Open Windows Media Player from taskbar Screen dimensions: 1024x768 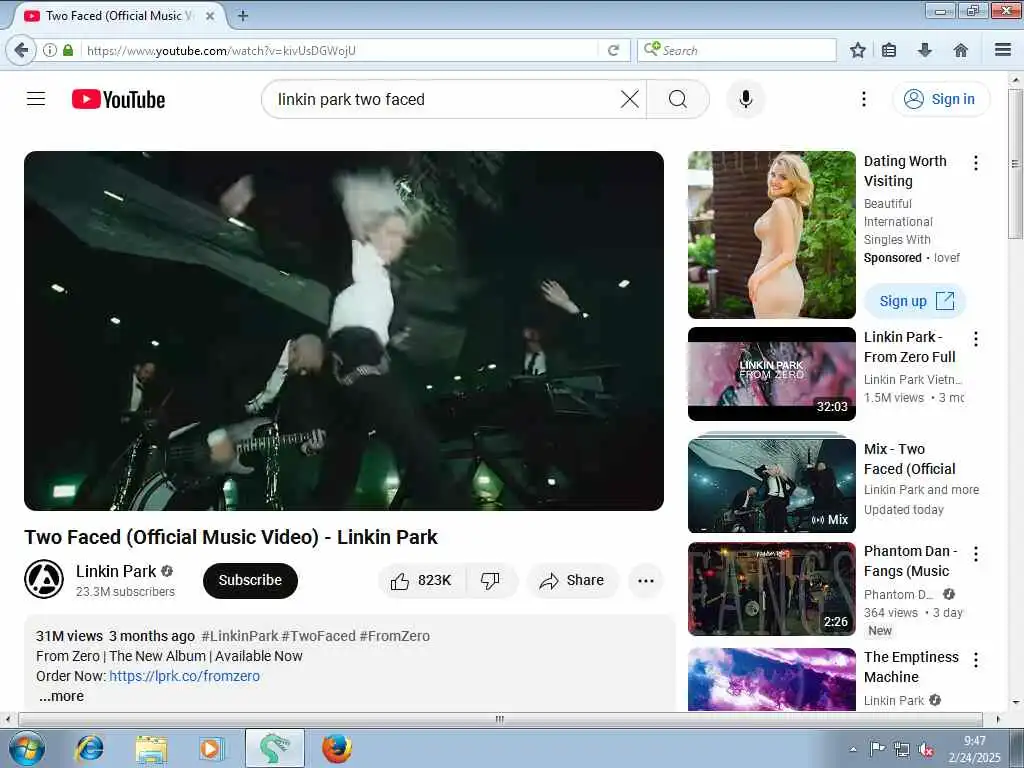(211, 748)
